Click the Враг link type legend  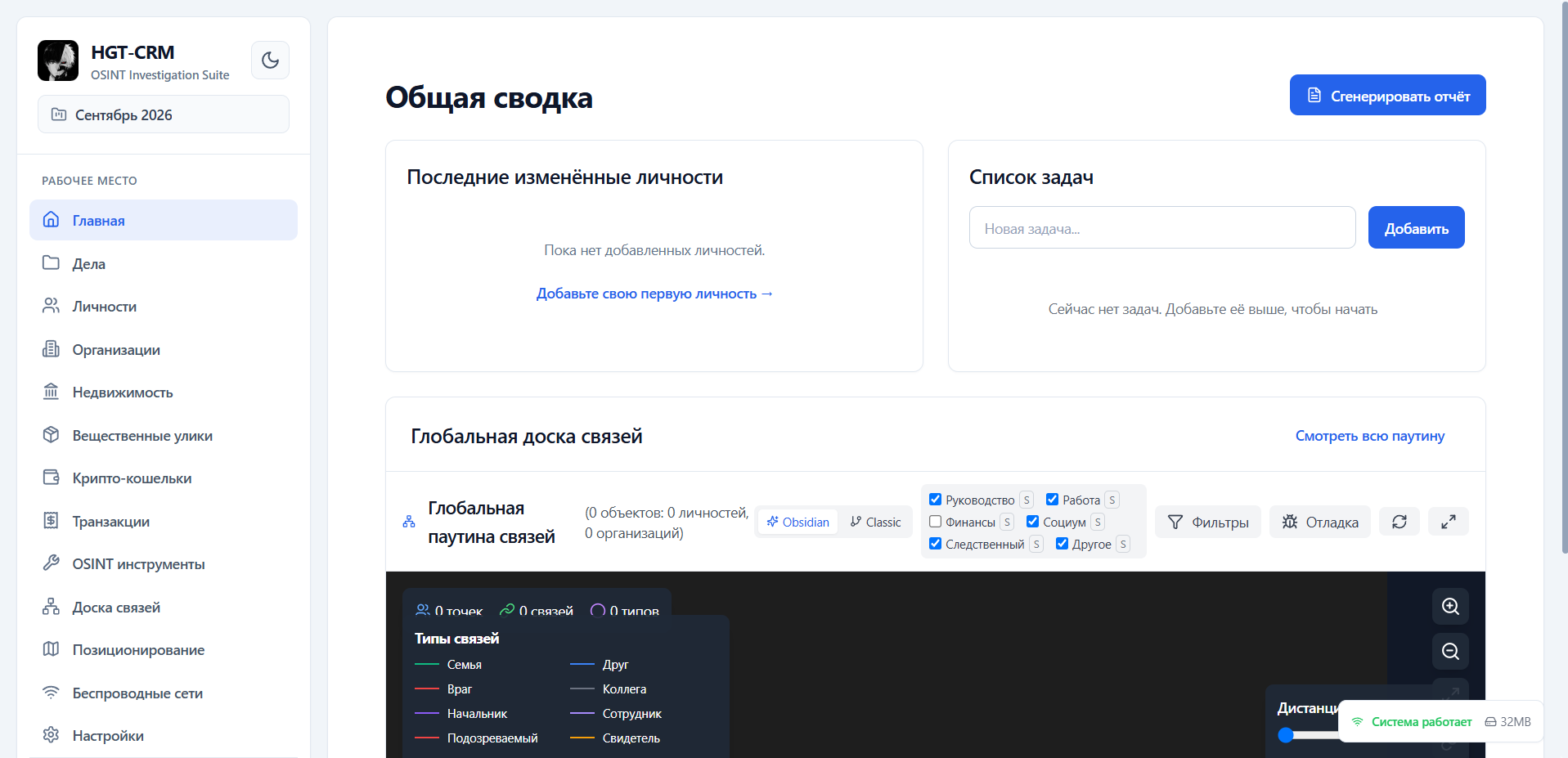(444, 689)
